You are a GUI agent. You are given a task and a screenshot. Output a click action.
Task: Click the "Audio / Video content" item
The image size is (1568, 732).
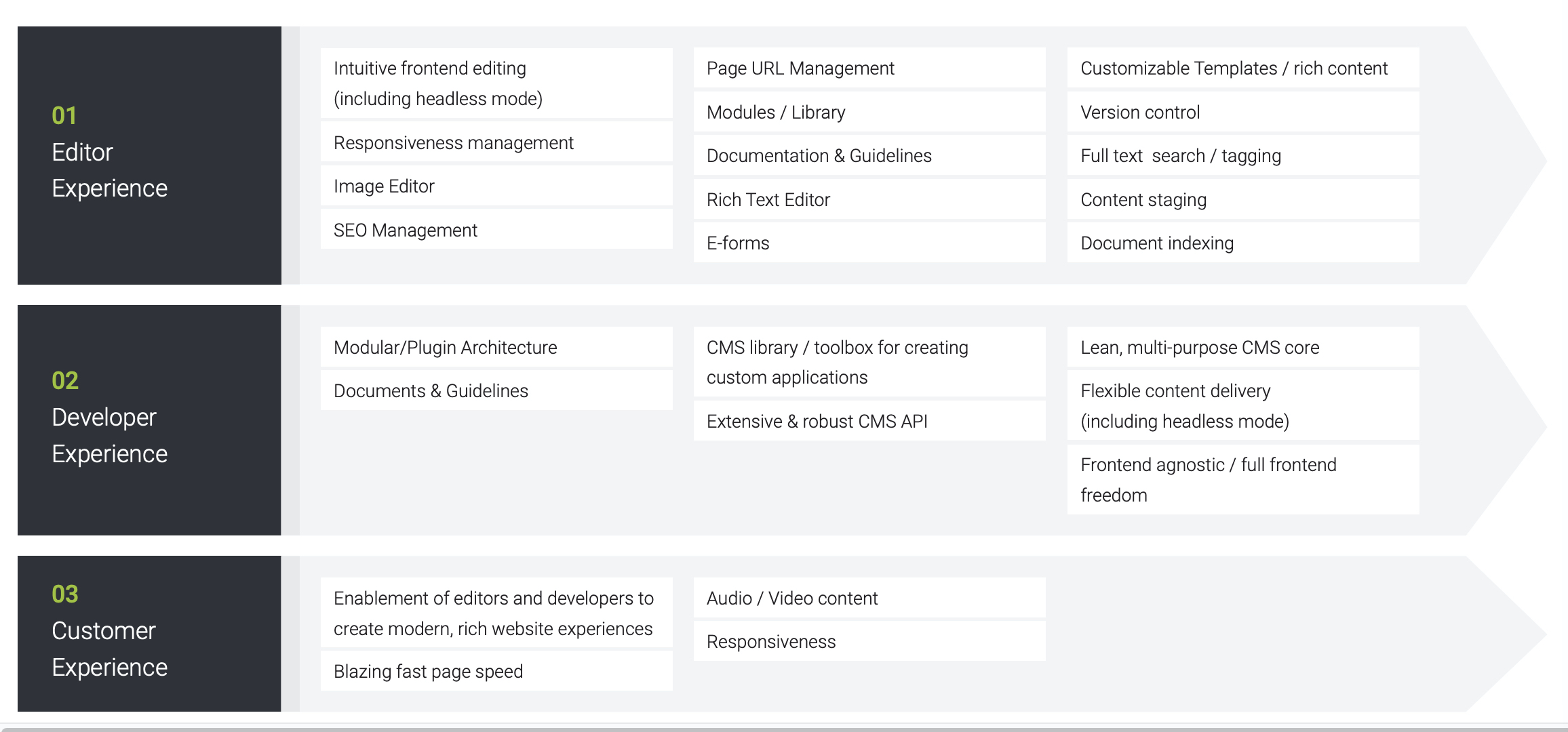[x=869, y=598]
